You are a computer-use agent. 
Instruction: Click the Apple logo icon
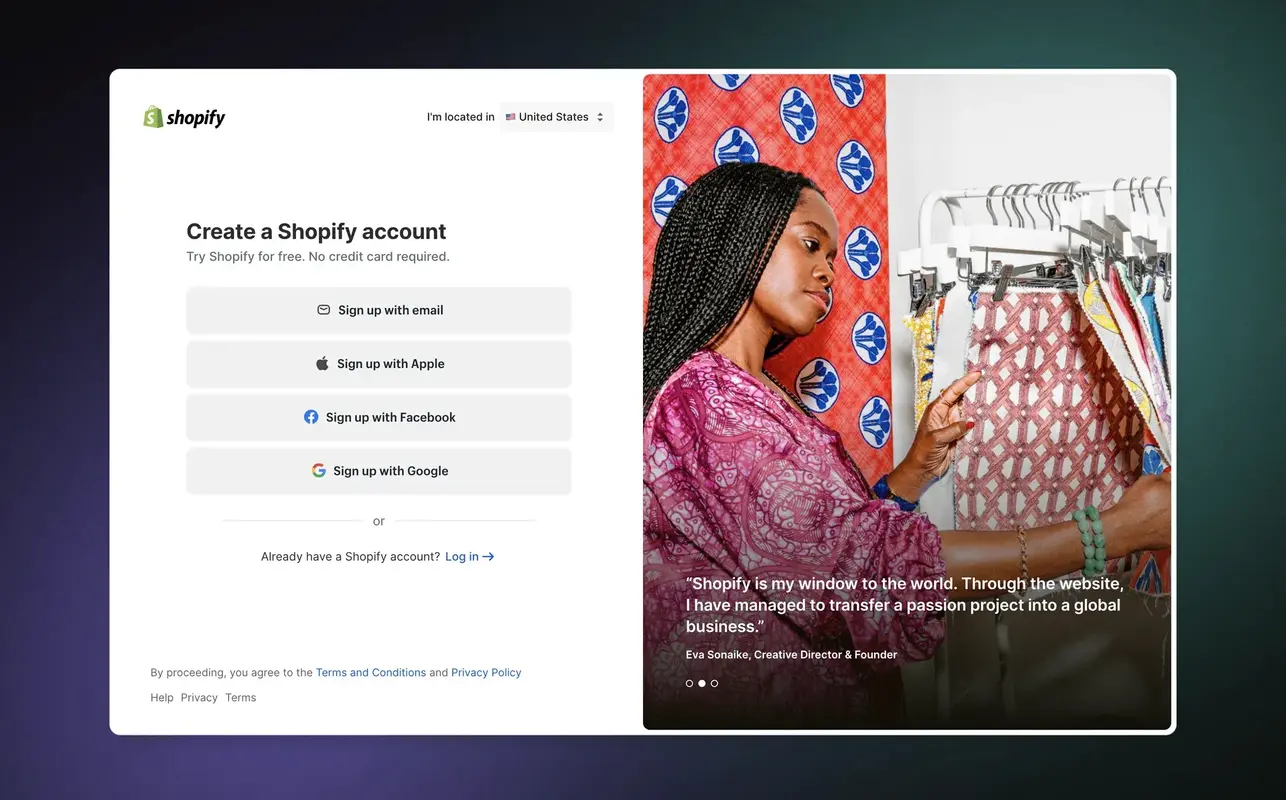322,364
